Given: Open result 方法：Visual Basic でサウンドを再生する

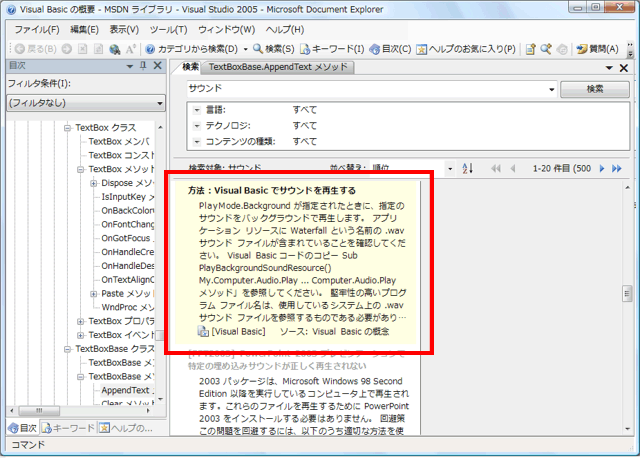Looking at the screenshot, I should click(x=272, y=191).
